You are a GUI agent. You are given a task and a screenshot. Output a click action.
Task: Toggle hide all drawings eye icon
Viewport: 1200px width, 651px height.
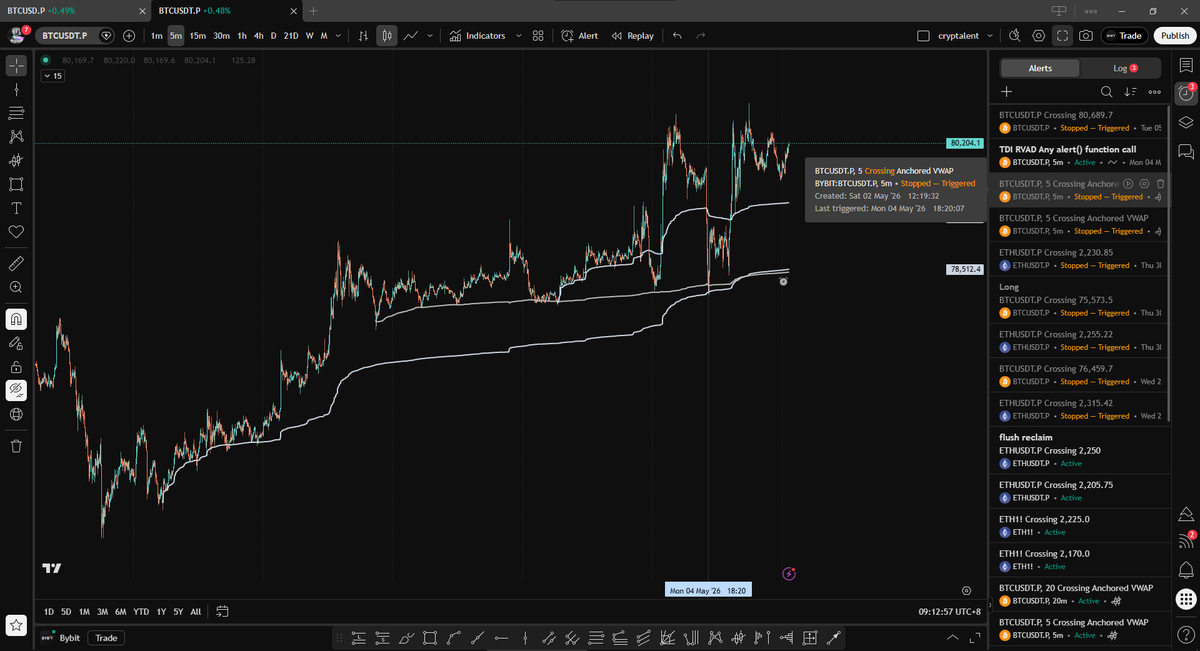tap(16, 390)
